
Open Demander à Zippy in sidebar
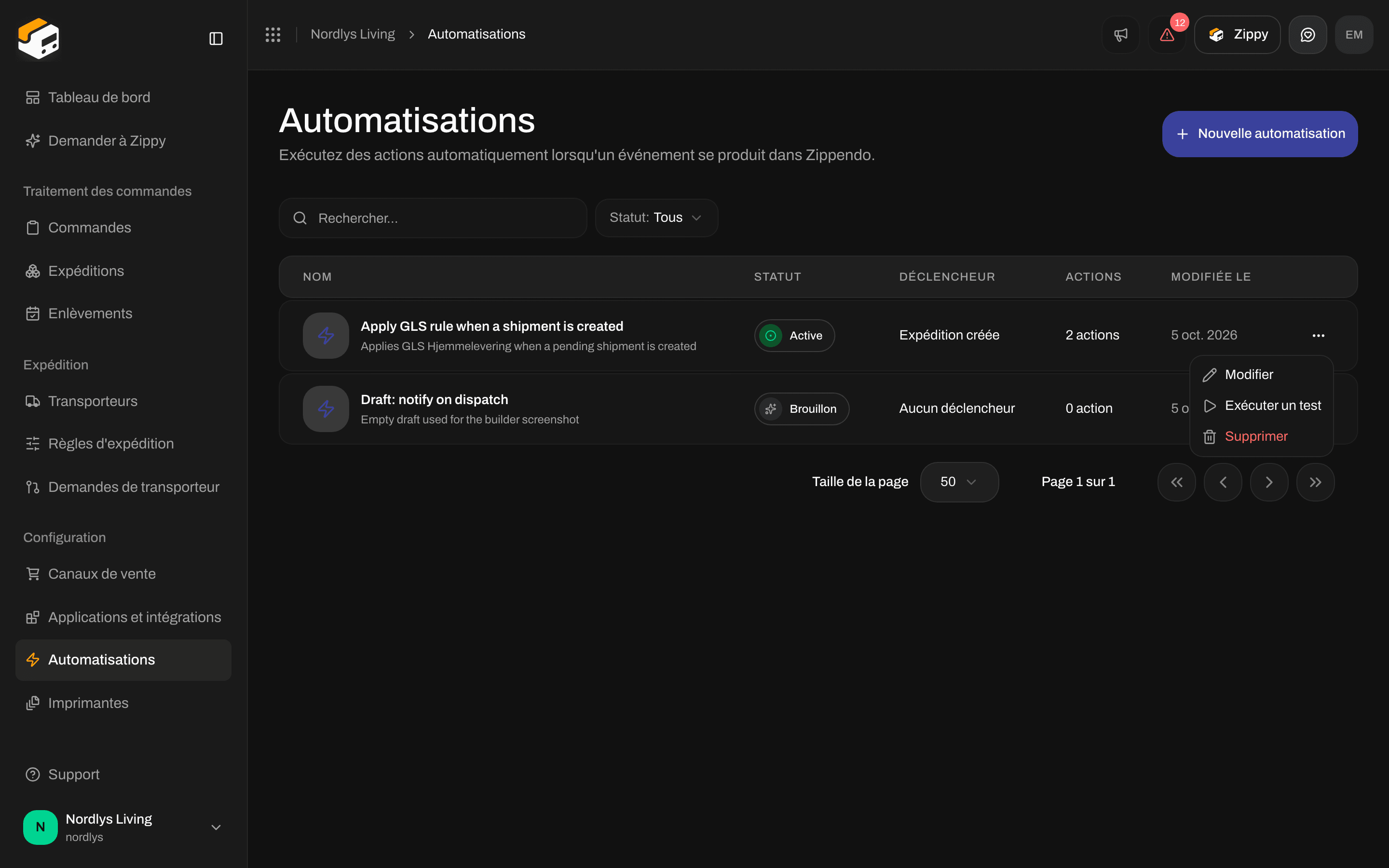[123, 141]
